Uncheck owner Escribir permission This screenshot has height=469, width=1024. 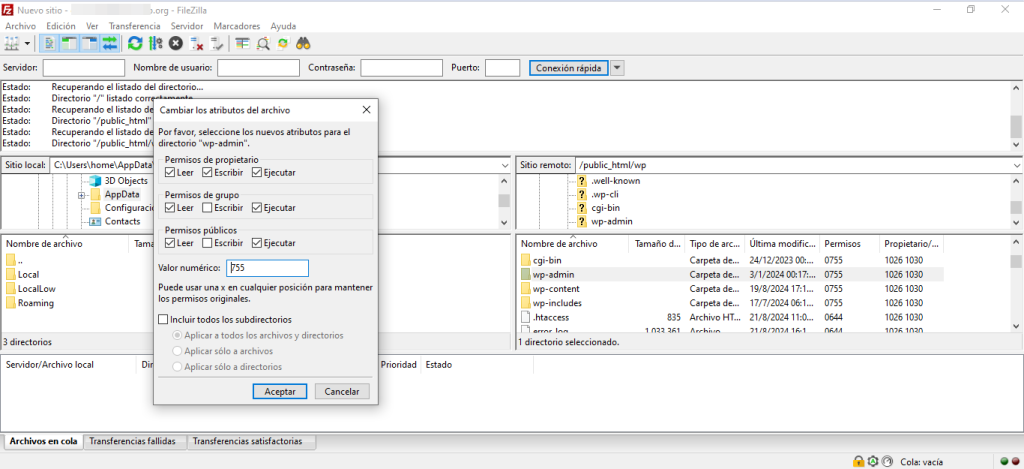206,172
